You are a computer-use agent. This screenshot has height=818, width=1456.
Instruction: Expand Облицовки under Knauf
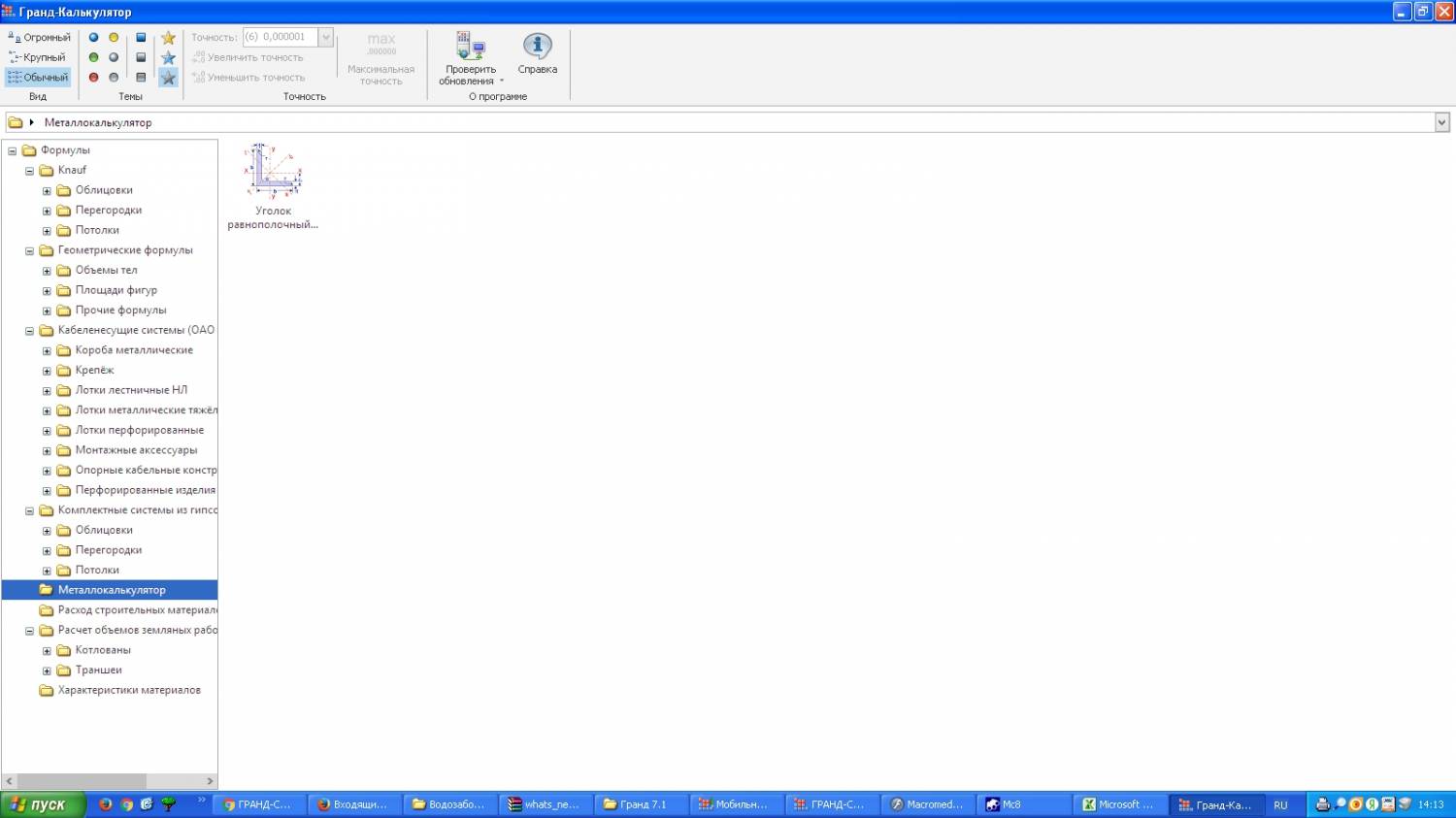click(x=47, y=191)
